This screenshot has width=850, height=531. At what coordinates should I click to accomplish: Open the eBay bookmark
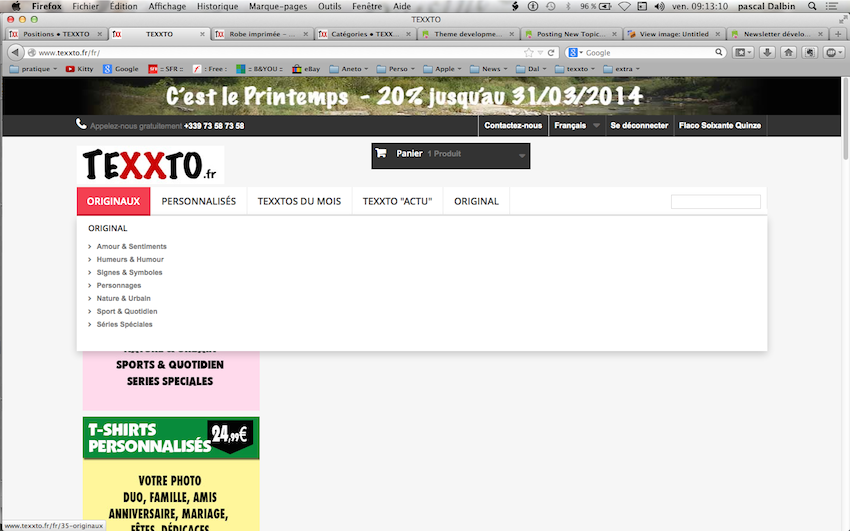pyautogui.click(x=306, y=69)
